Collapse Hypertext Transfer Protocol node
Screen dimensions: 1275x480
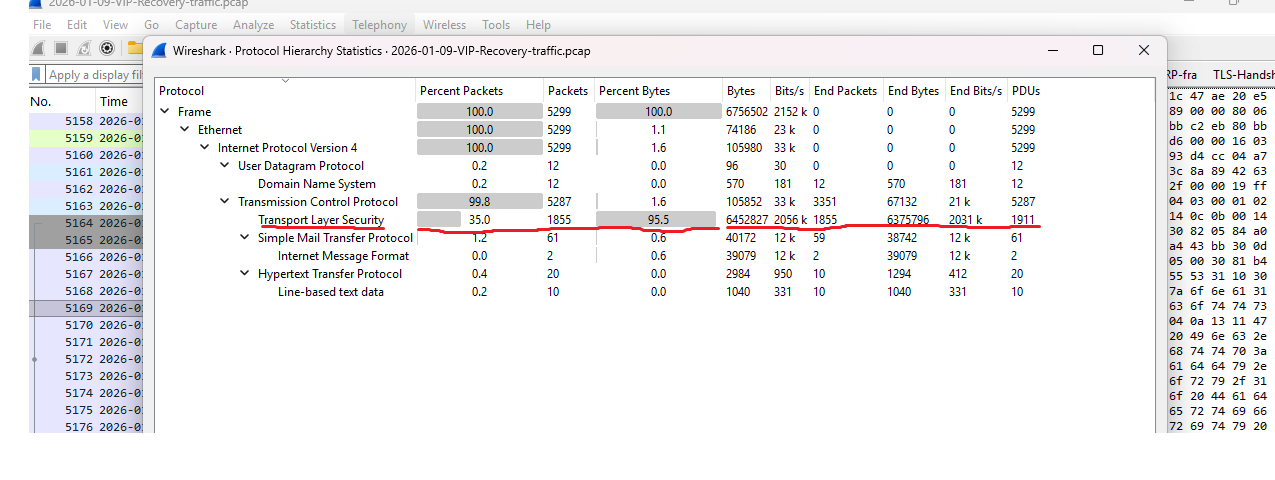[245, 274]
